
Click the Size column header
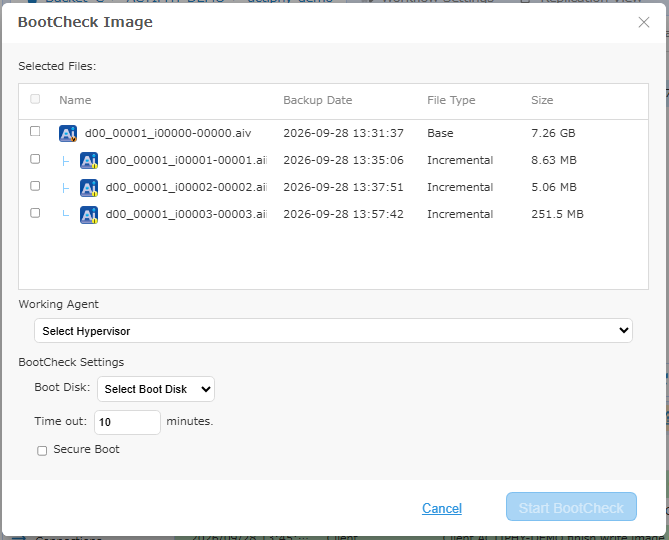pos(542,100)
